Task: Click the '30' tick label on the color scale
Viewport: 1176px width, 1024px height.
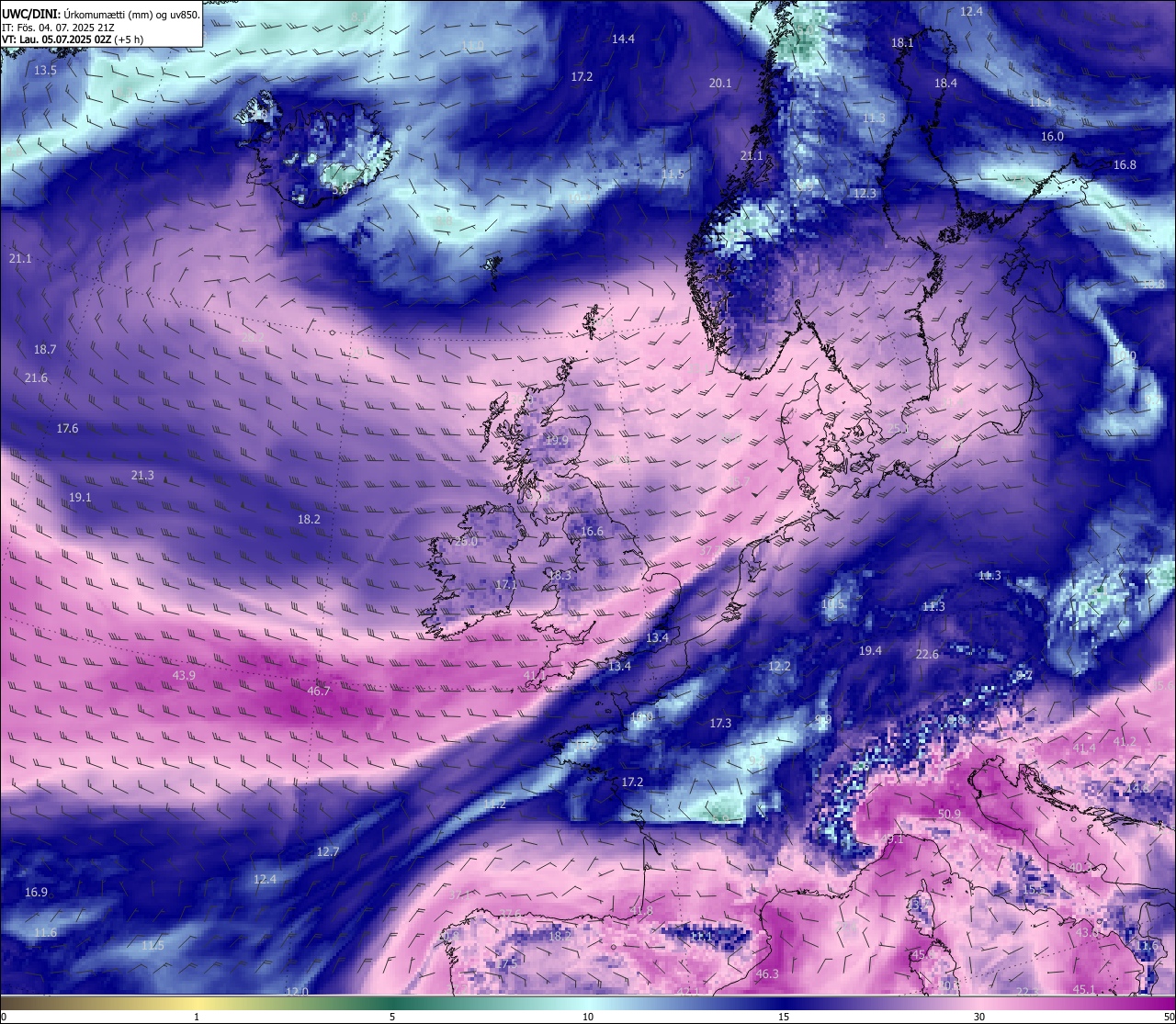Action: 979,1017
